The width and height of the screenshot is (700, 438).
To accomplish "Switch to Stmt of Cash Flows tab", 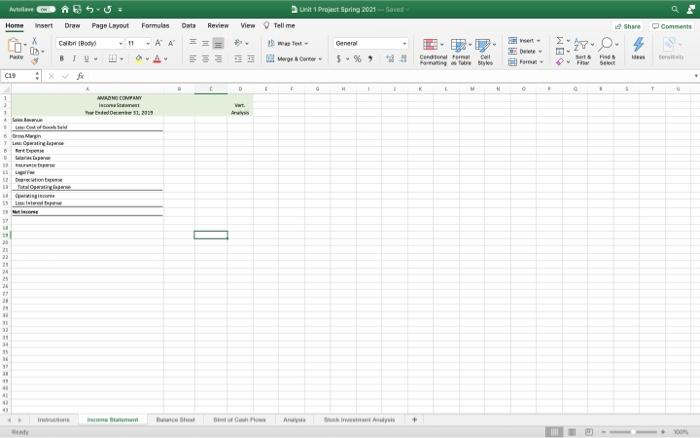I will point(239,420).
